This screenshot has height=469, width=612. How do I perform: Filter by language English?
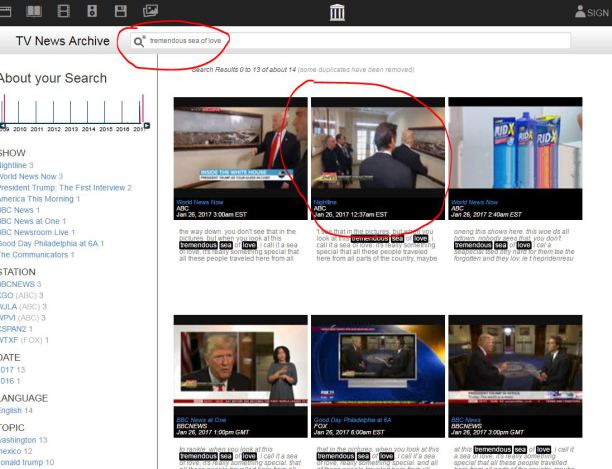(x=11, y=410)
